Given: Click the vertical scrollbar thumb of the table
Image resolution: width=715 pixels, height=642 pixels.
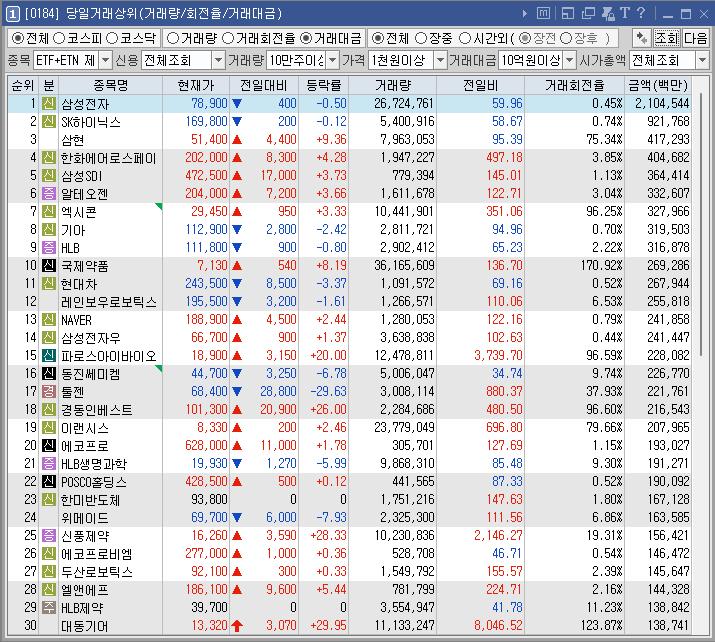Looking at the screenshot, I should [701, 223].
